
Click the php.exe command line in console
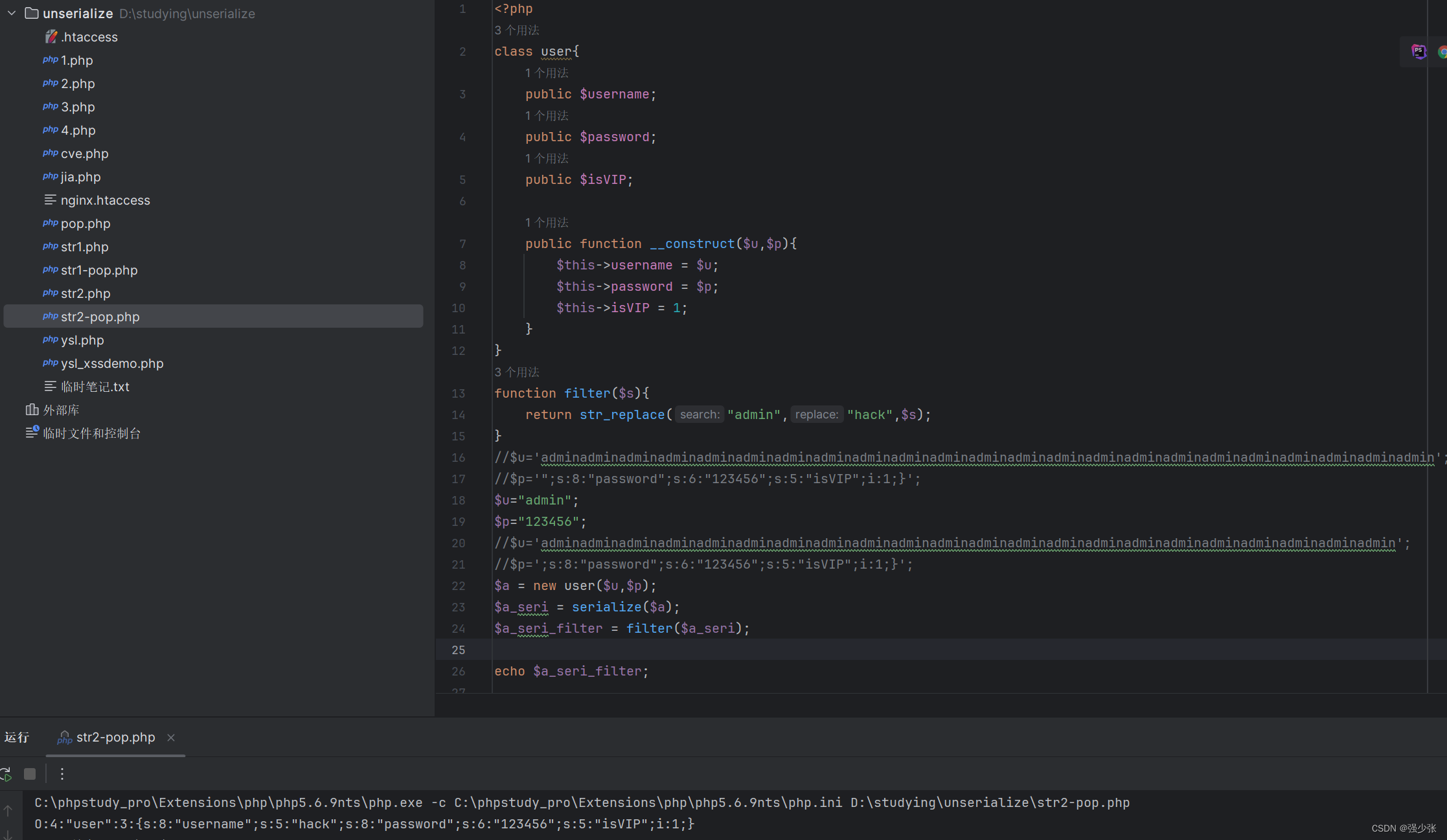582,802
